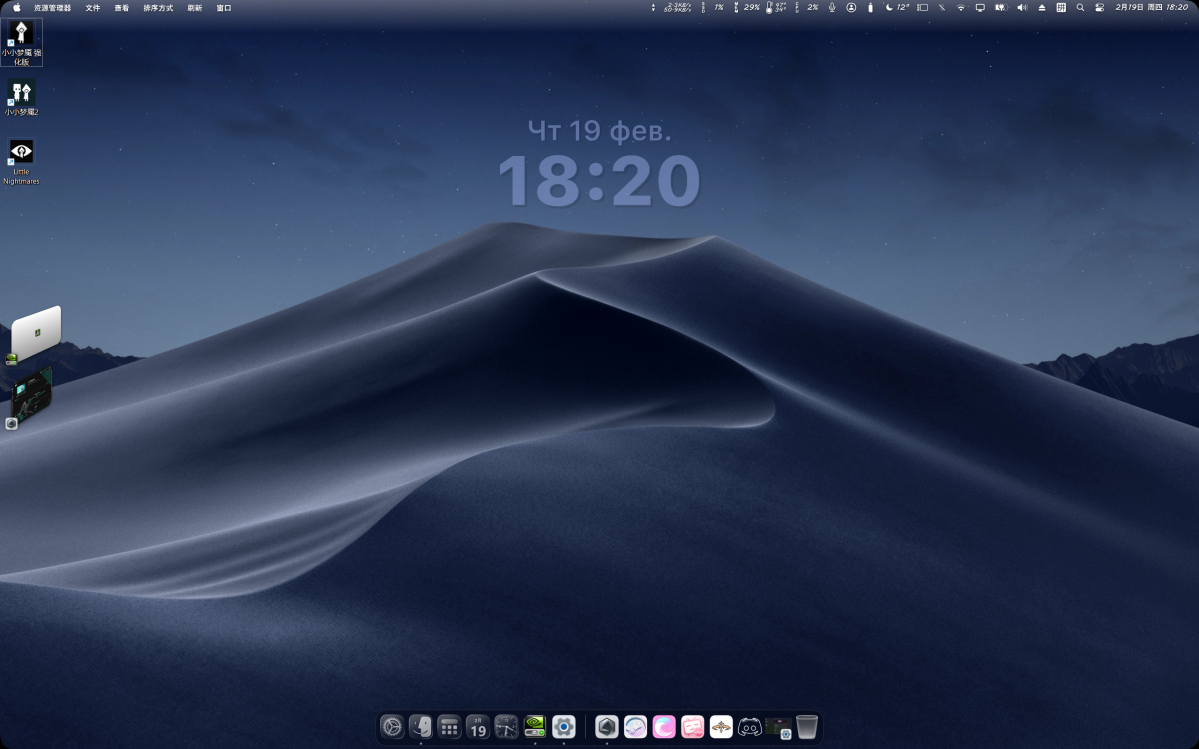Viewport: 1199px width, 749px height.
Task: Expand the volume speaker control
Action: coord(1022,7)
